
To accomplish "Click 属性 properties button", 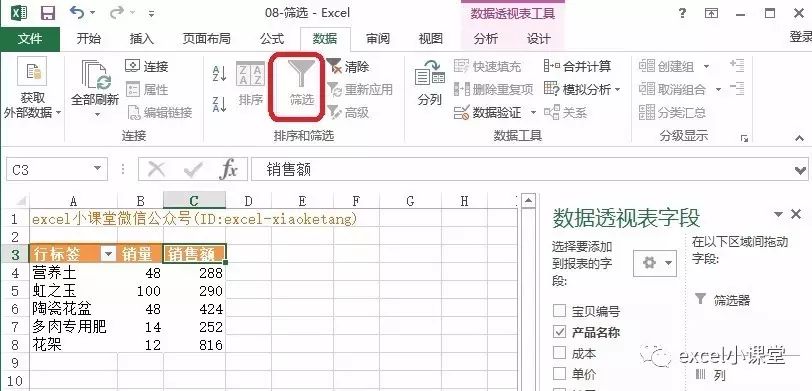I will tap(147, 90).
